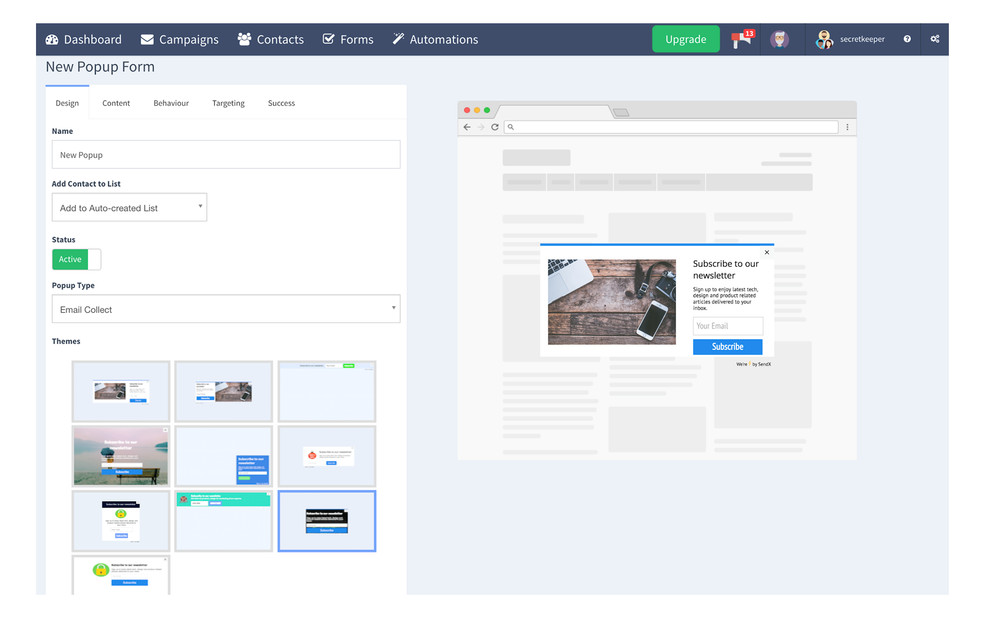This screenshot has height=617, width=1000.
Task: Toggle the Active status switch
Action: click(76, 259)
